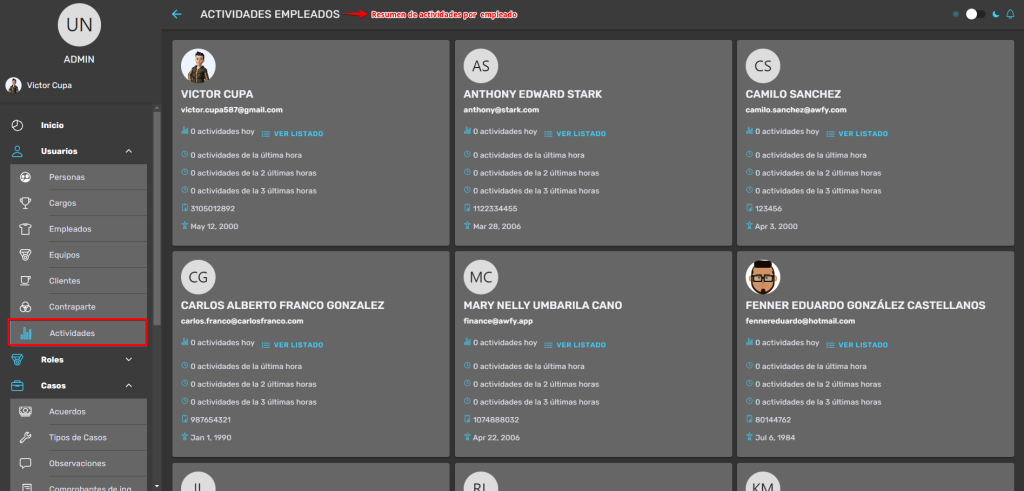Viewport: 1024px width, 491px height.
Task: Collapse the Casos section chevron
Action: pyautogui.click(x=129, y=385)
